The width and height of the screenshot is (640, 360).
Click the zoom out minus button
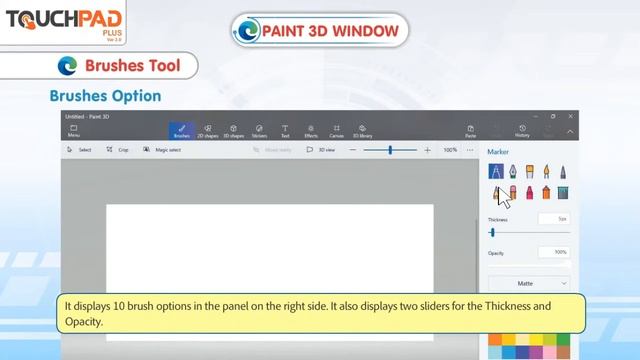coord(353,150)
